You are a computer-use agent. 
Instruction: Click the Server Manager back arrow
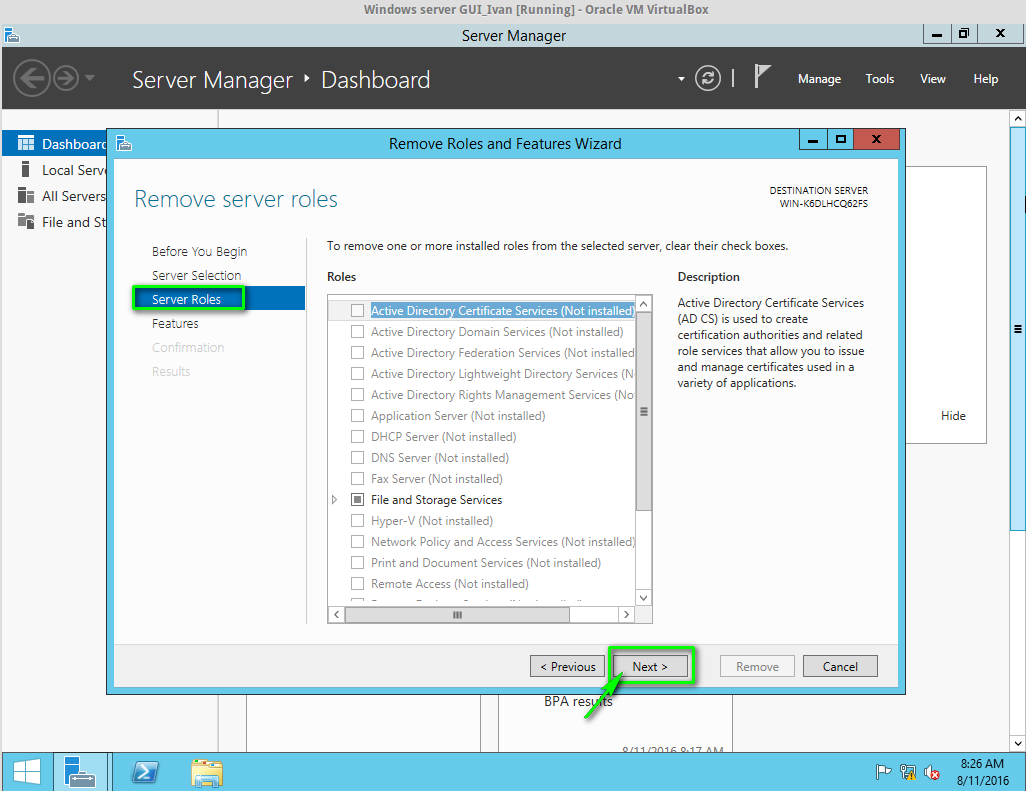click(31, 79)
